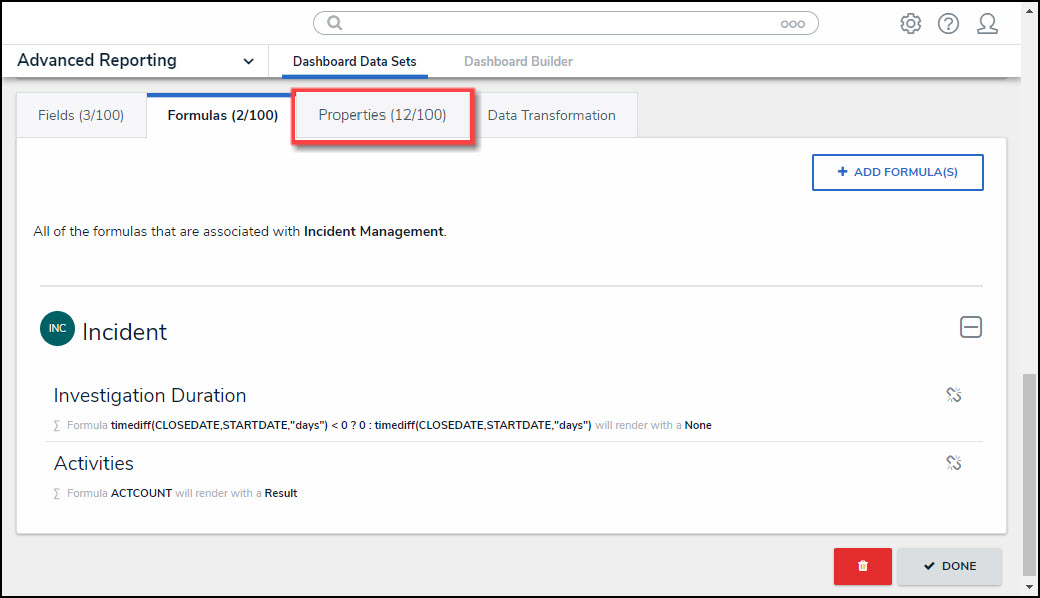Screen dimensions: 1040x598
Task: Open the user profile icon
Action: point(987,24)
